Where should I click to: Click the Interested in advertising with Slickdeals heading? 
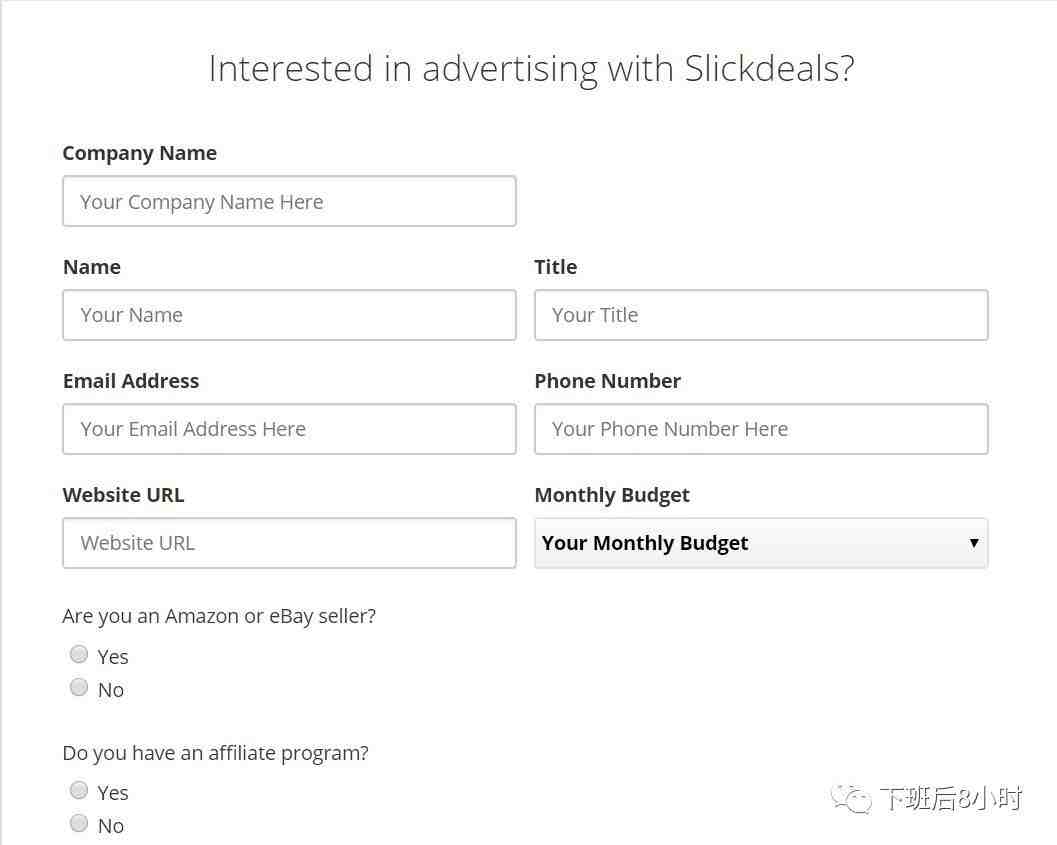(x=531, y=69)
